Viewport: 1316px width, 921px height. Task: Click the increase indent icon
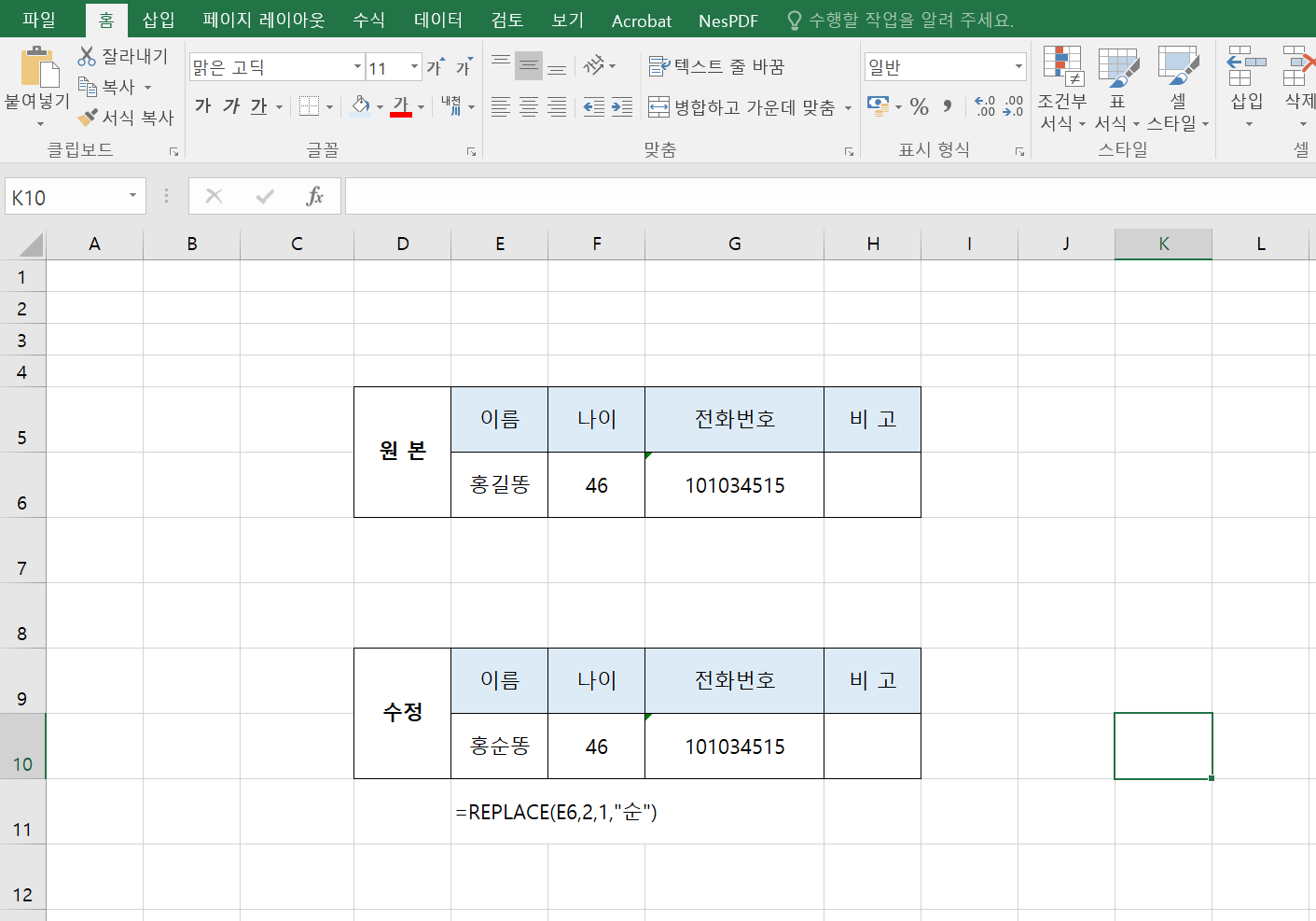click(622, 107)
